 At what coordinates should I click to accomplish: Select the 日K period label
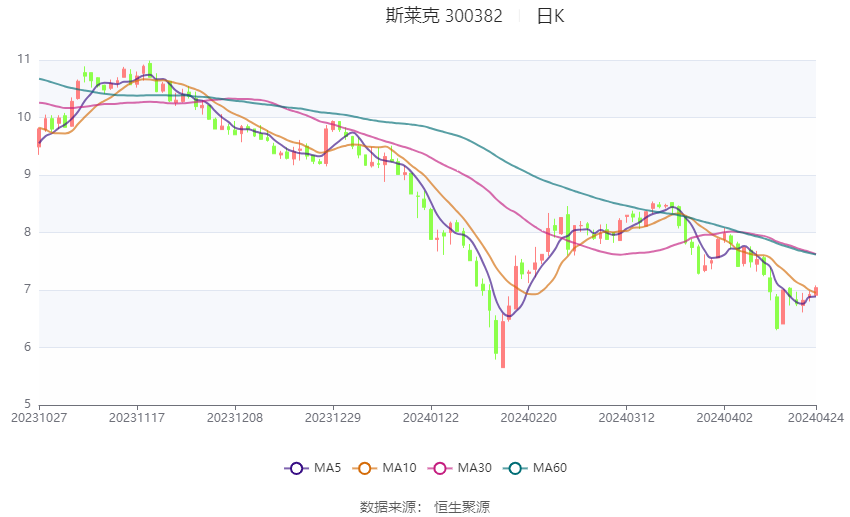[x=550, y=16]
